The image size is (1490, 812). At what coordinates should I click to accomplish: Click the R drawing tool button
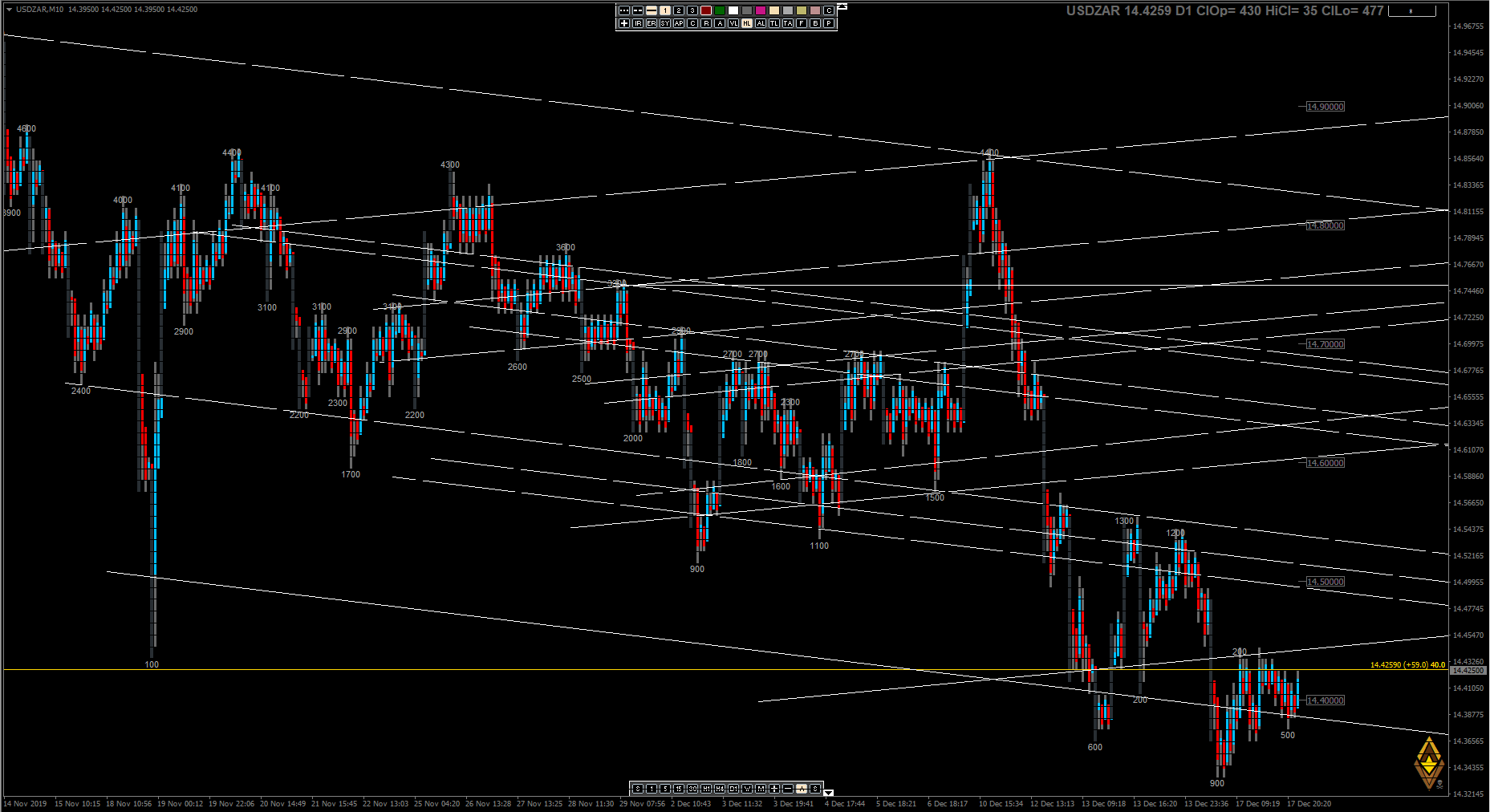706,23
